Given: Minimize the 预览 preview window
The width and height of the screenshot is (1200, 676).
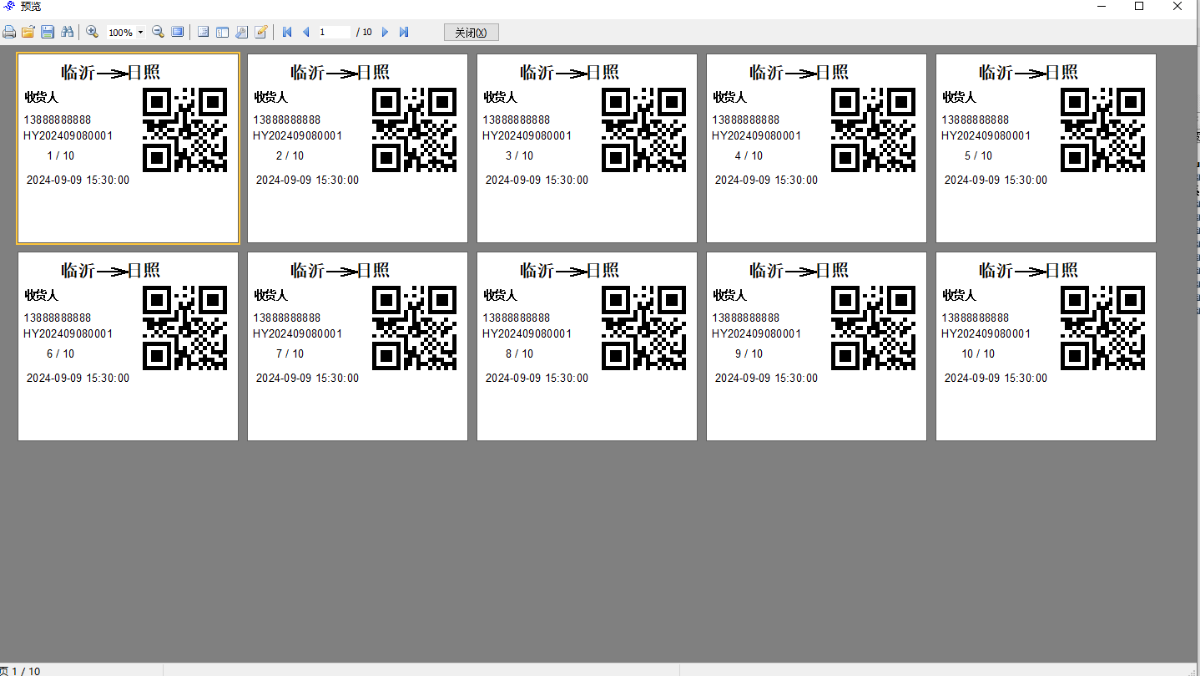Looking at the screenshot, I should 1100,6.
